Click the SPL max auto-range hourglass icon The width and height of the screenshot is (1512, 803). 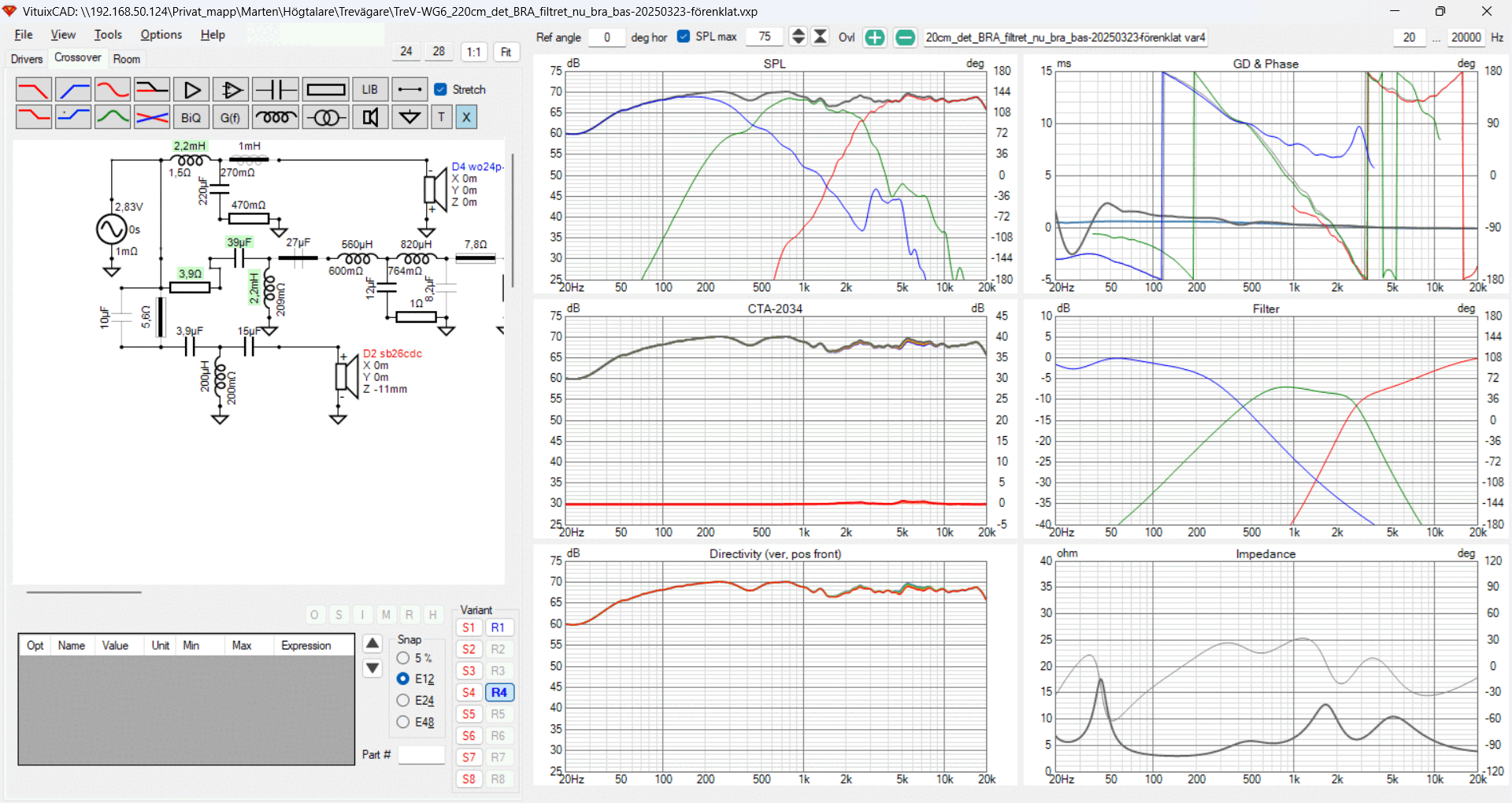[x=820, y=37]
